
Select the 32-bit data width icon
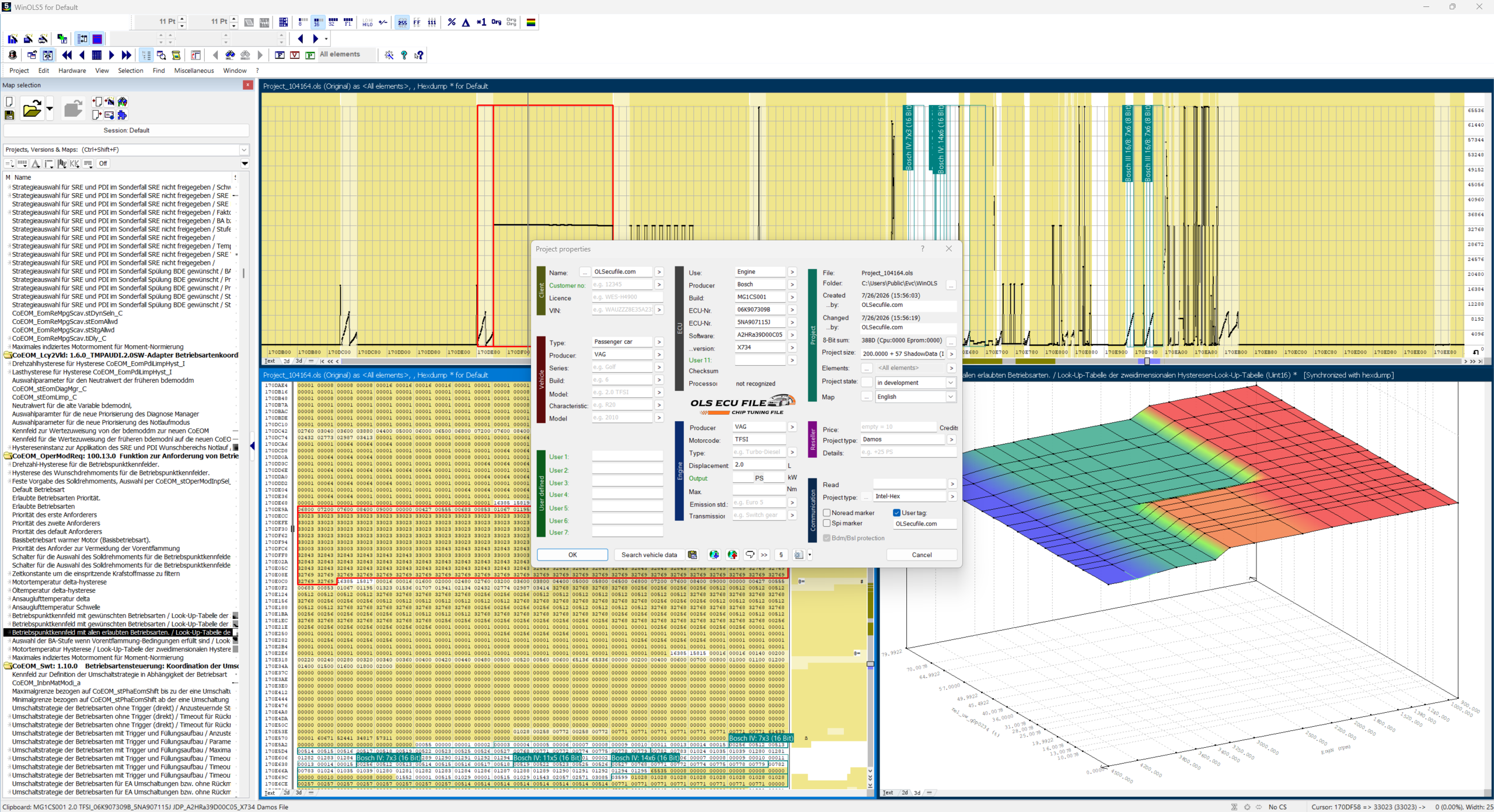point(333,22)
